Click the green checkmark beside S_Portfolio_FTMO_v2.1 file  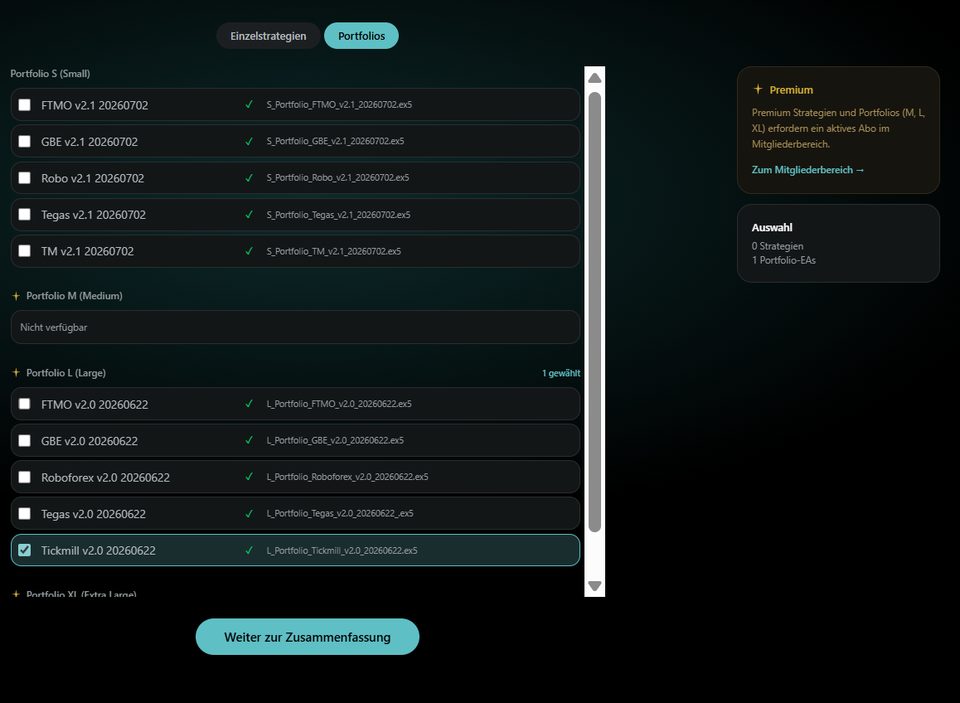[x=249, y=105]
